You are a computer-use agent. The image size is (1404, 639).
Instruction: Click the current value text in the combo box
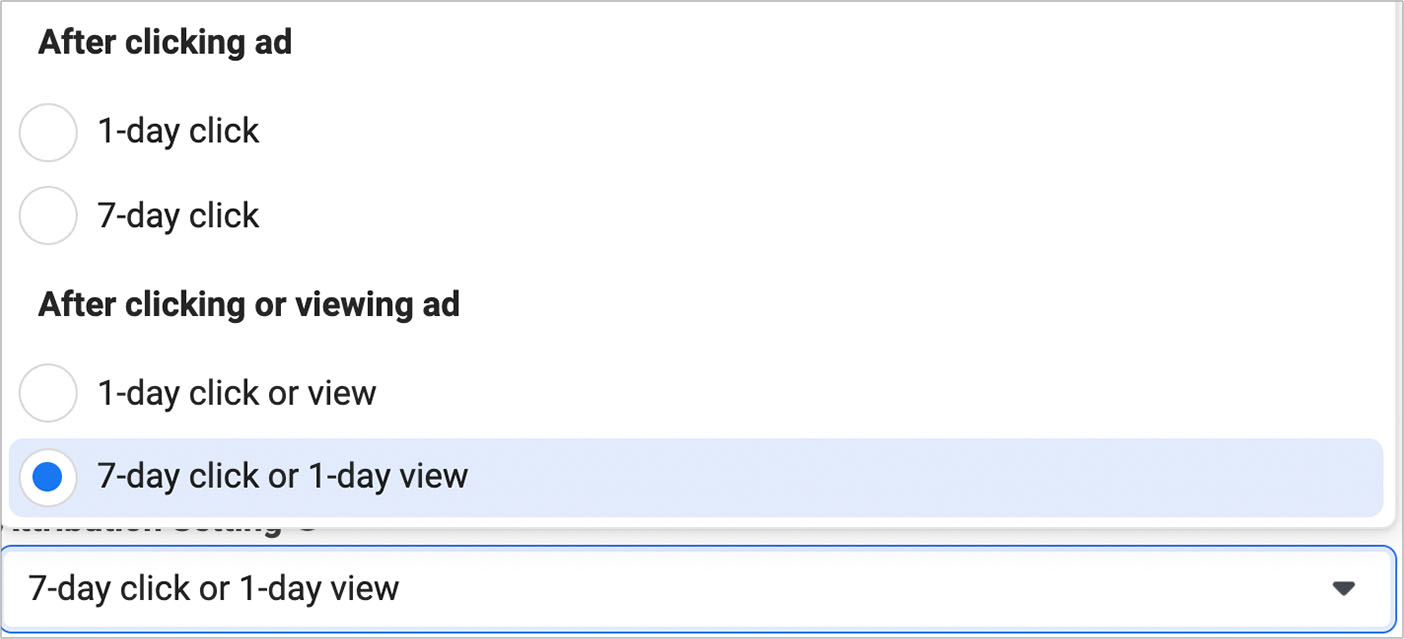pos(214,588)
